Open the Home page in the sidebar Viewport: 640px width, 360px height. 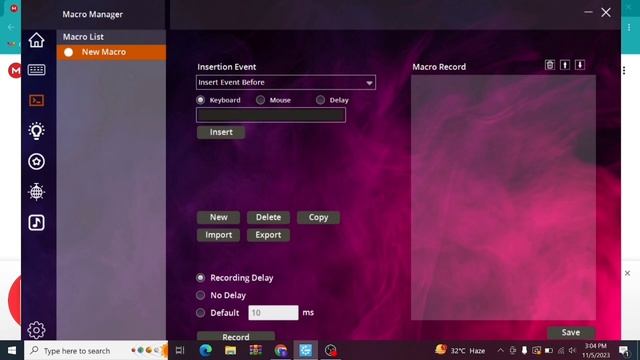click(36, 40)
